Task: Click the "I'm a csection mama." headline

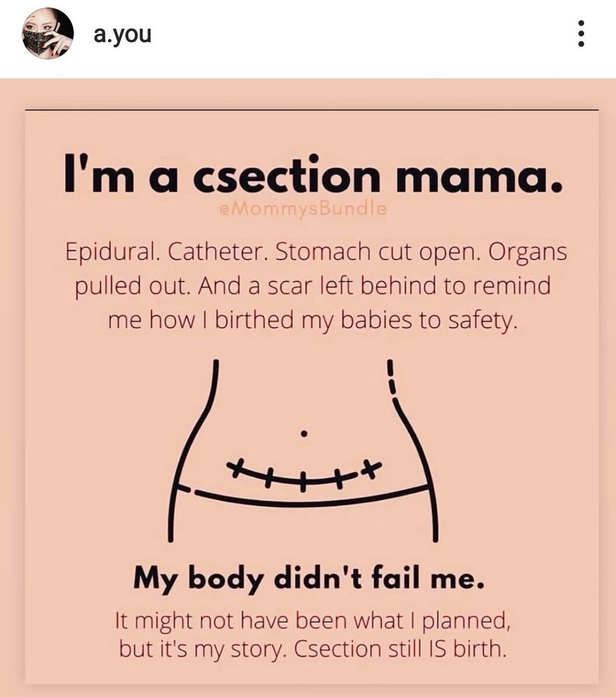Action: pyautogui.click(x=308, y=179)
